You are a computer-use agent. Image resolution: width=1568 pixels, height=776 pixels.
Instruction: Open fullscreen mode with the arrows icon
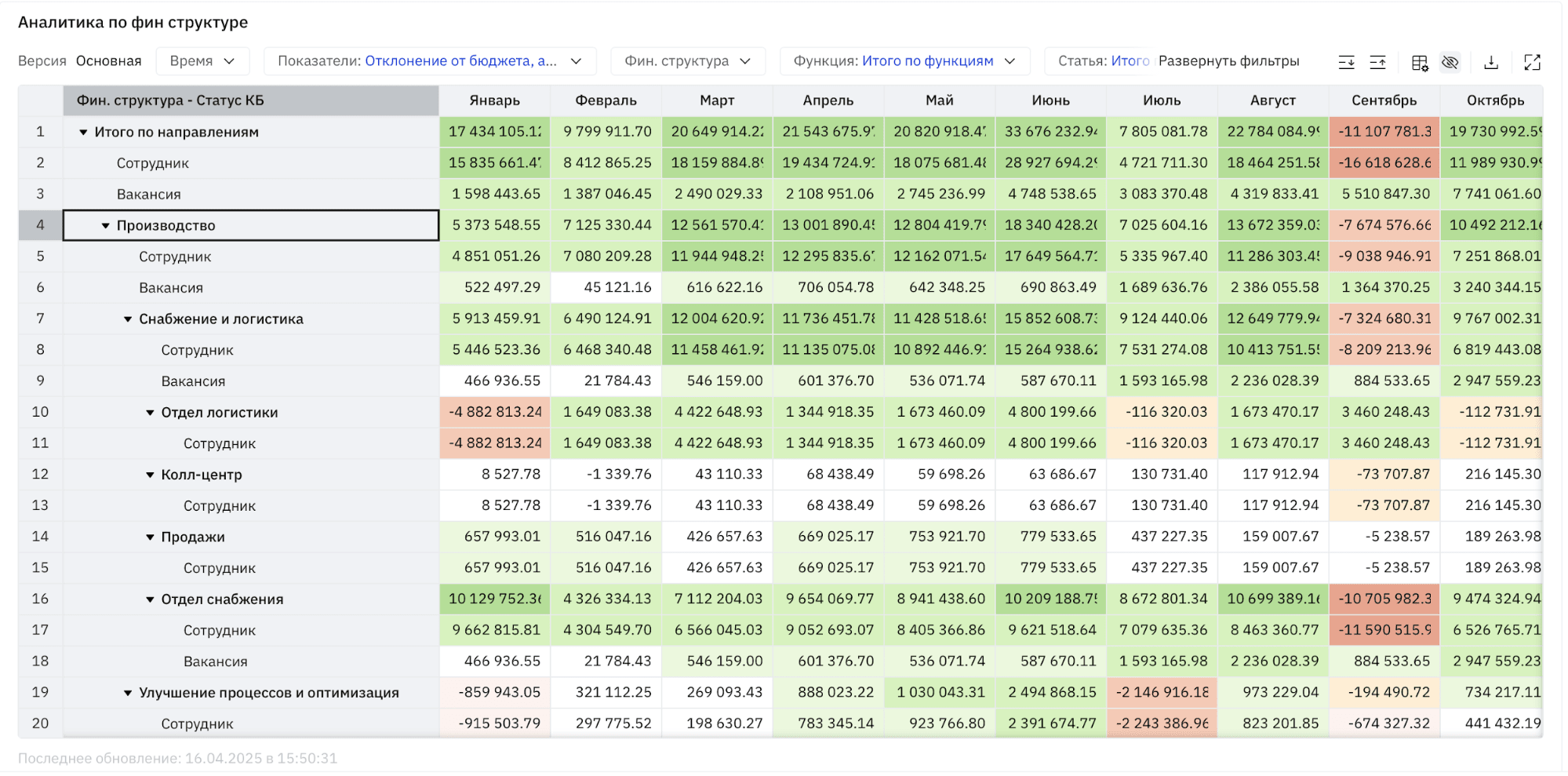pyautogui.click(x=1532, y=62)
